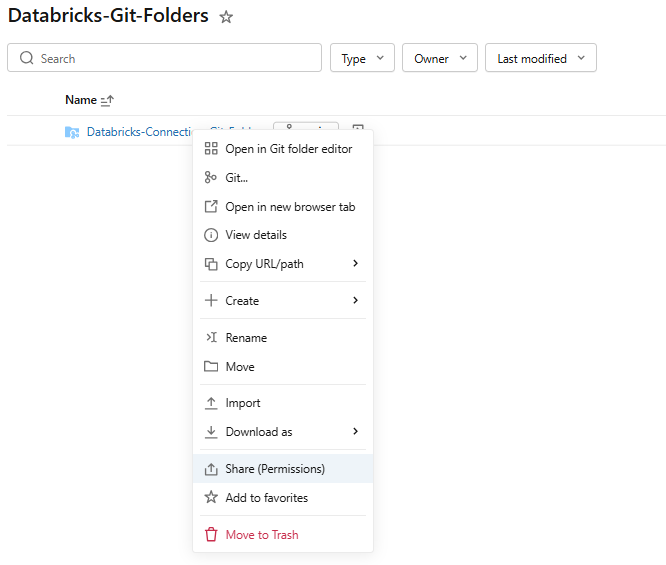Screen dimensions: 666x565
Task: Click the star icon beside Add to favorites
Action: [211, 497]
